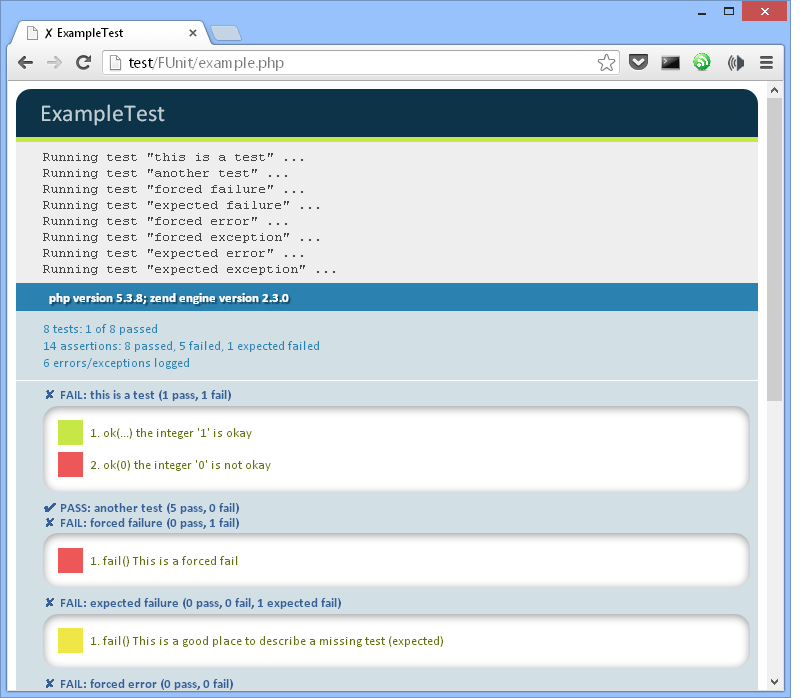Click the red swatch for "ok(0) integer '0' is not okay"
The height and width of the screenshot is (698, 800).
(70, 464)
